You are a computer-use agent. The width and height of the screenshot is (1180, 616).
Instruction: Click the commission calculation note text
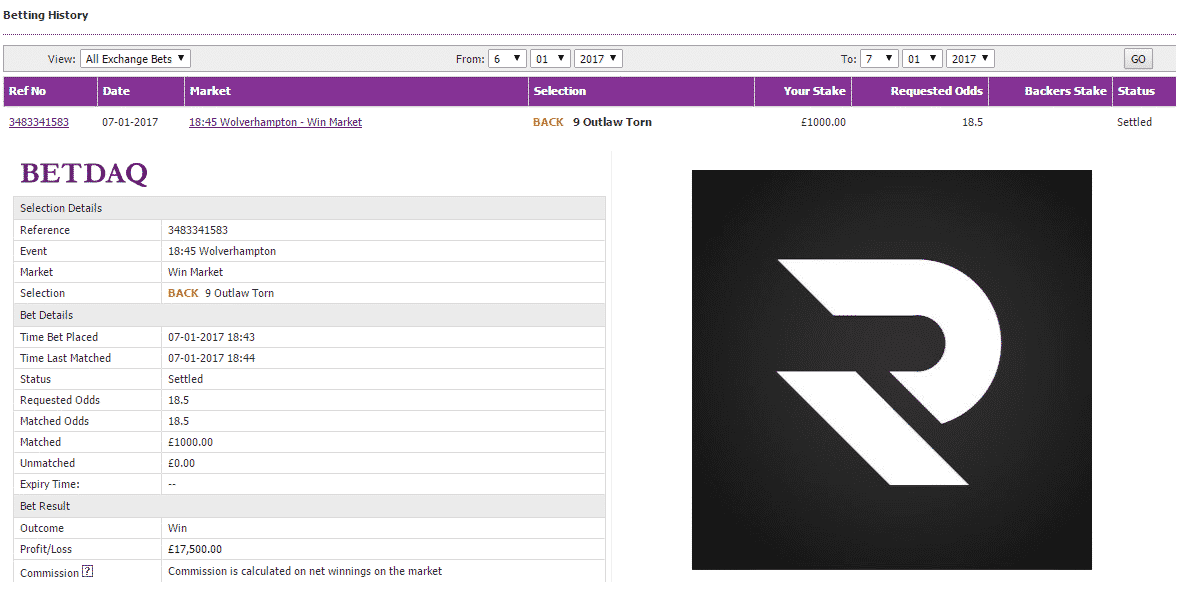pos(305,571)
